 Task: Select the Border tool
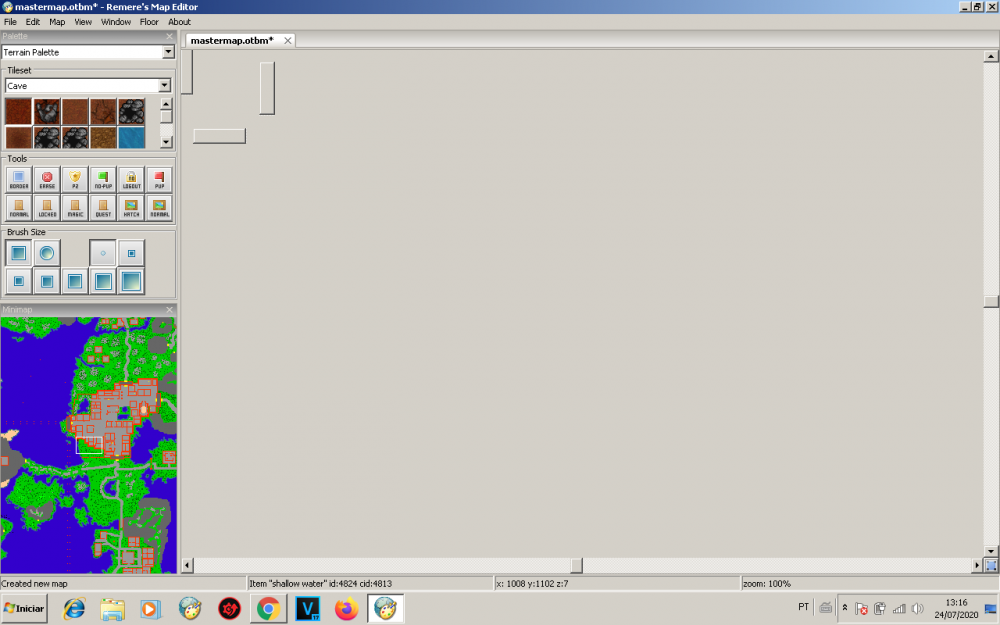(18, 179)
